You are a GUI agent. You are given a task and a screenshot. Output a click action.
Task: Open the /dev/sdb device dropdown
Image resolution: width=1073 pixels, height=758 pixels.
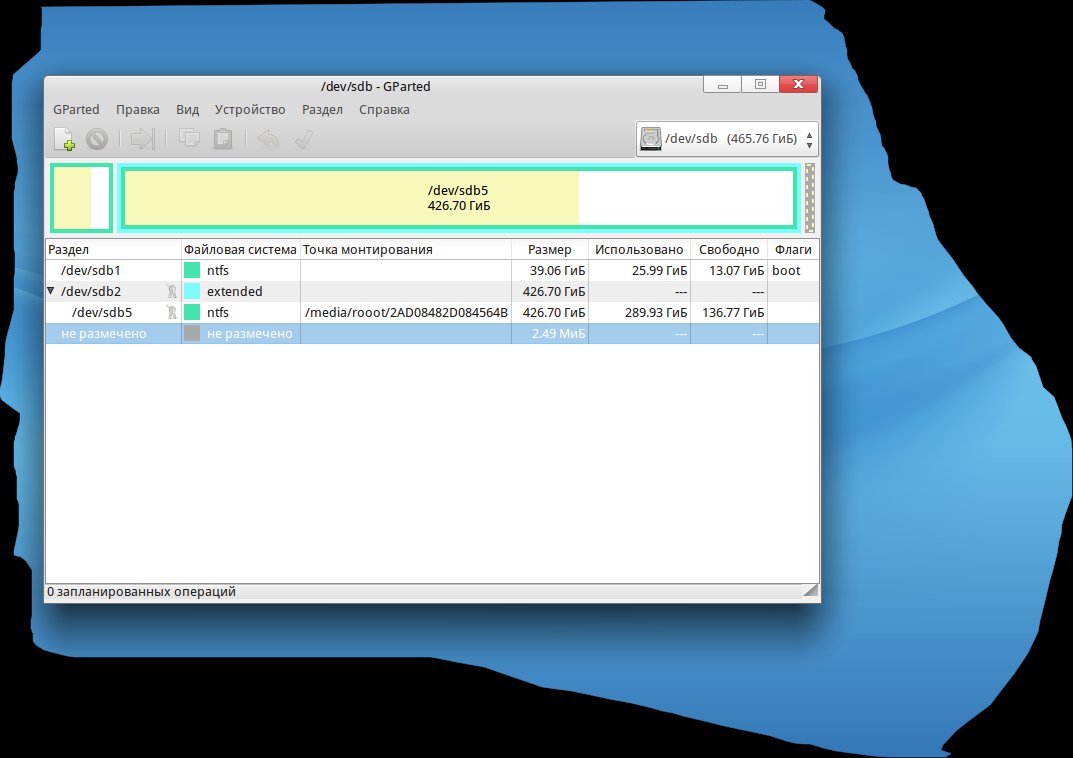point(727,139)
